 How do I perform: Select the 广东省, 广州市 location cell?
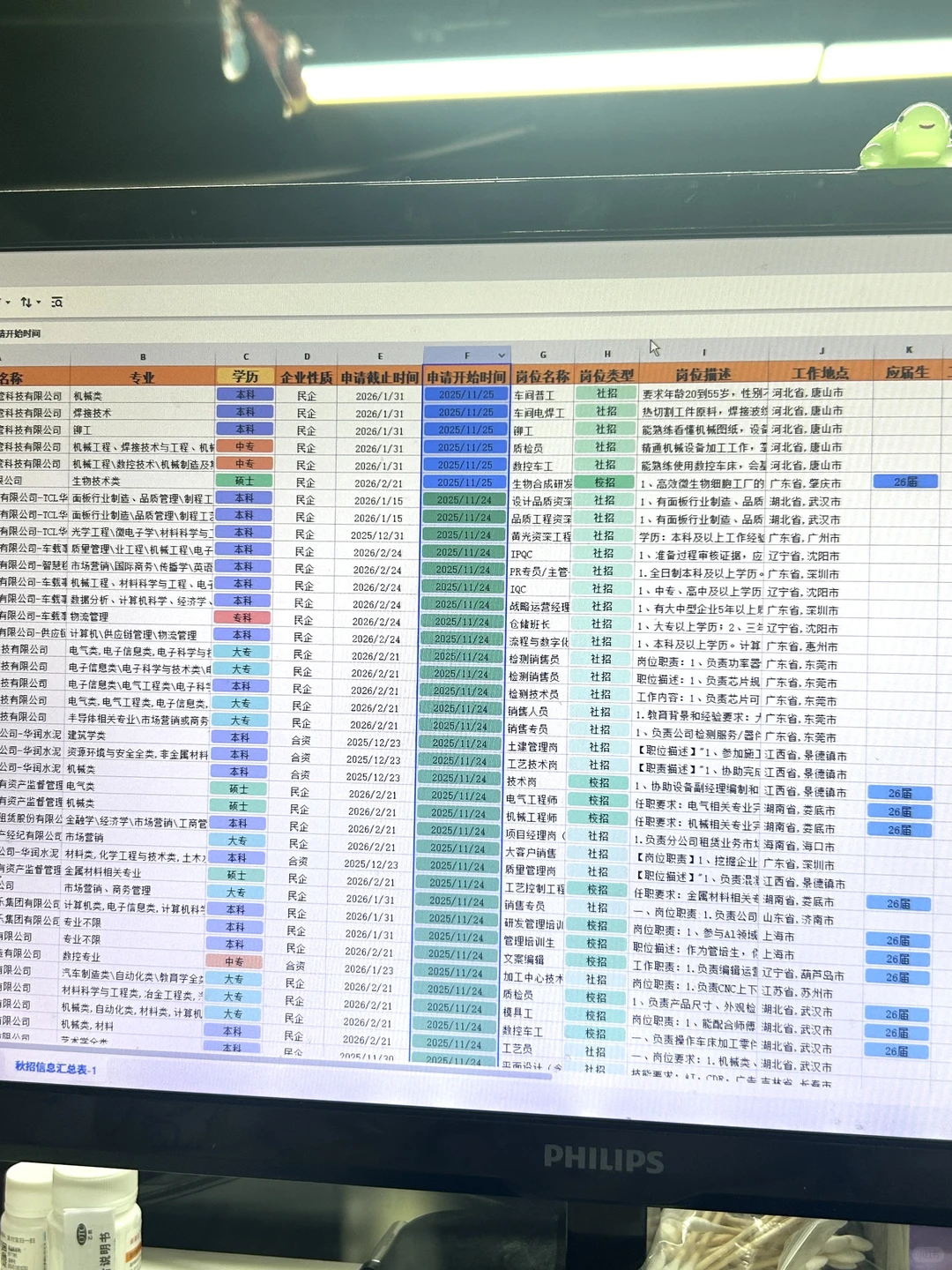[819, 538]
